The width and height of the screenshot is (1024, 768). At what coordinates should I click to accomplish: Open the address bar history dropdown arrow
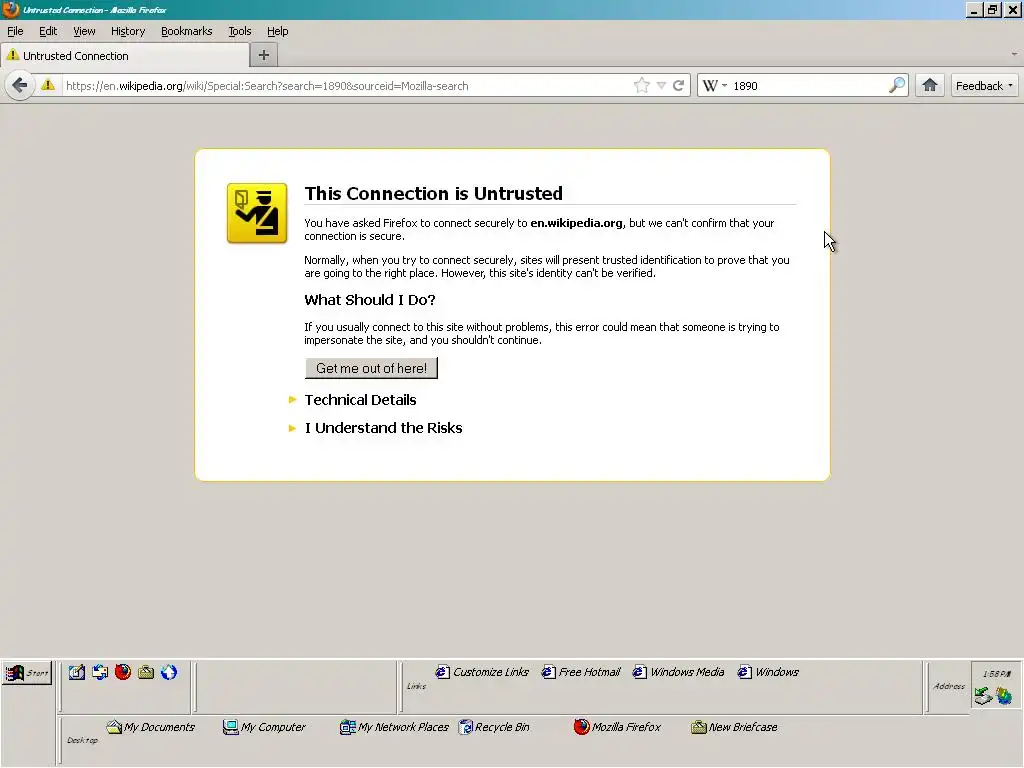pos(661,86)
